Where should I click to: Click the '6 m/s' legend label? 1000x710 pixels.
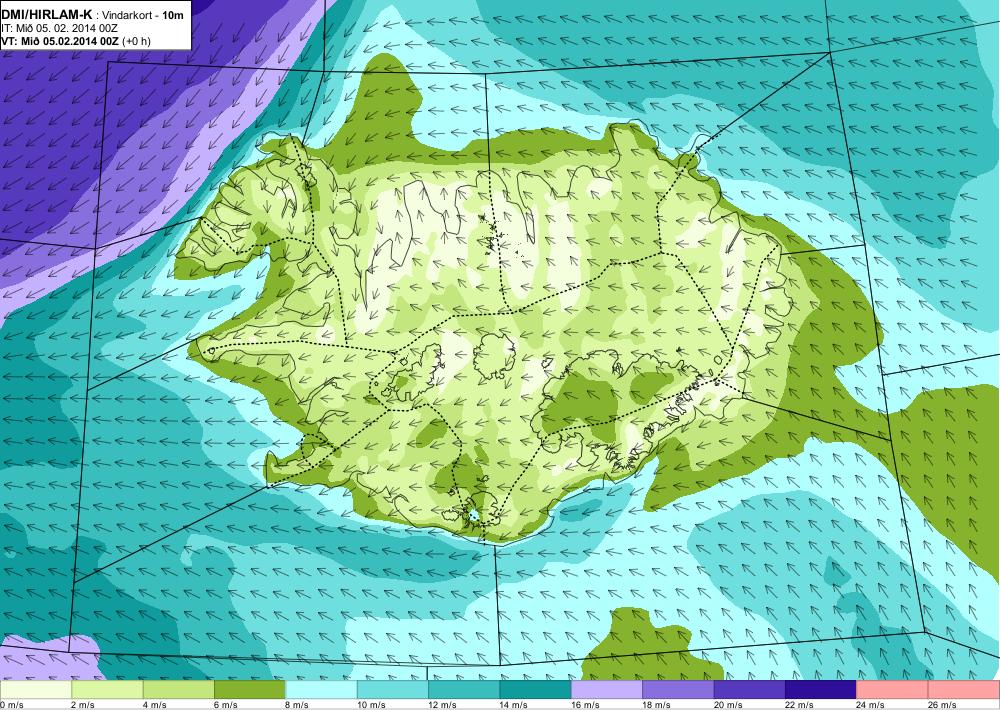226,704
